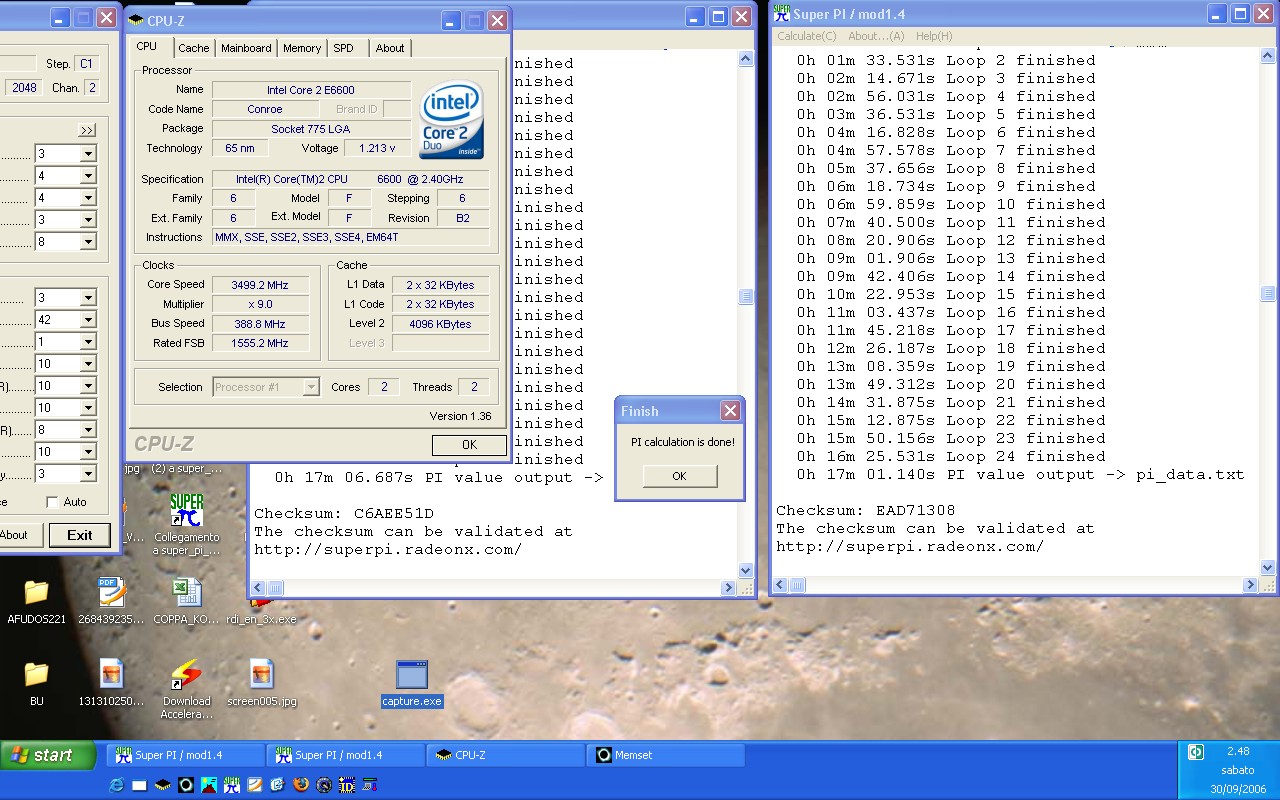Expand the Memset dropdown showing value 4

pos(88,176)
